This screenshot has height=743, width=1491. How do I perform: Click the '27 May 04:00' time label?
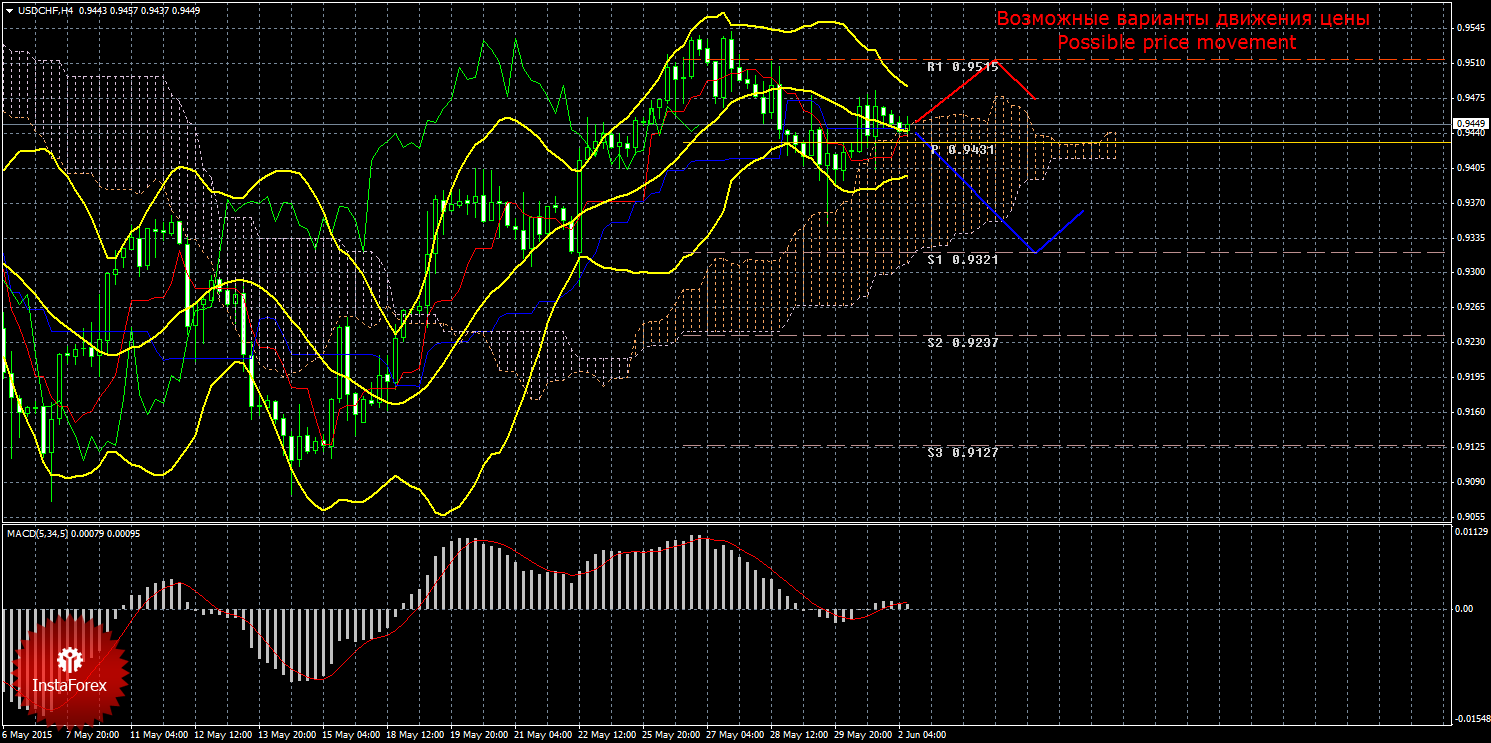(734, 734)
